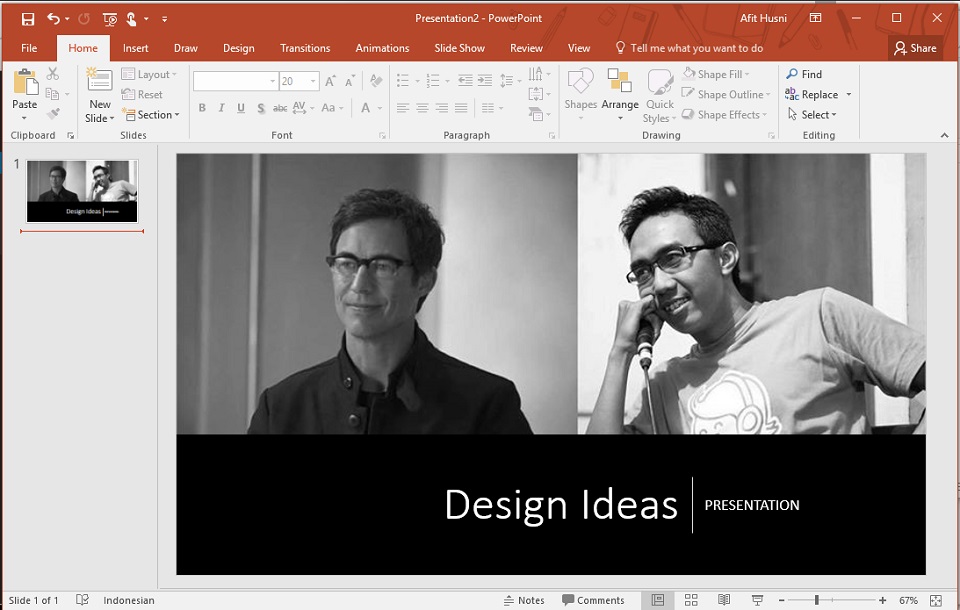Click Find in the Editing group
Image resolution: width=960 pixels, height=610 pixels.
[804, 74]
